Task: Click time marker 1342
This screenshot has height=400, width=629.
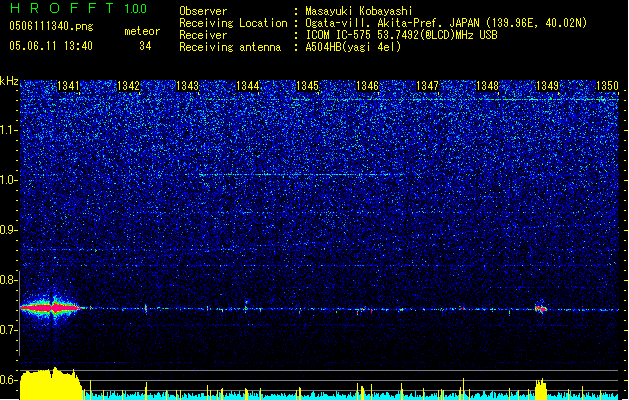Action: (x=128, y=86)
